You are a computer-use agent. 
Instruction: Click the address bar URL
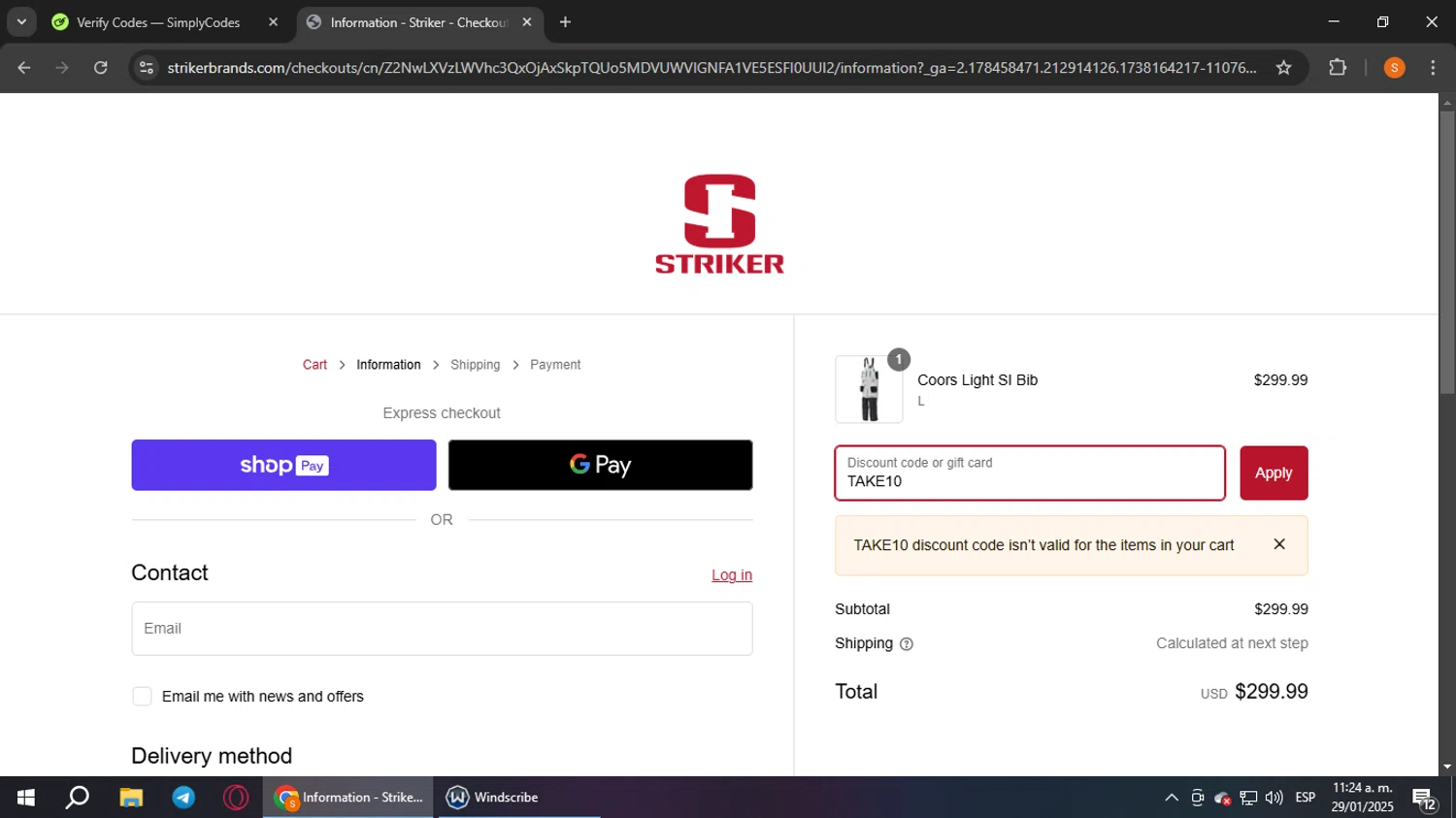coord(711,68)
